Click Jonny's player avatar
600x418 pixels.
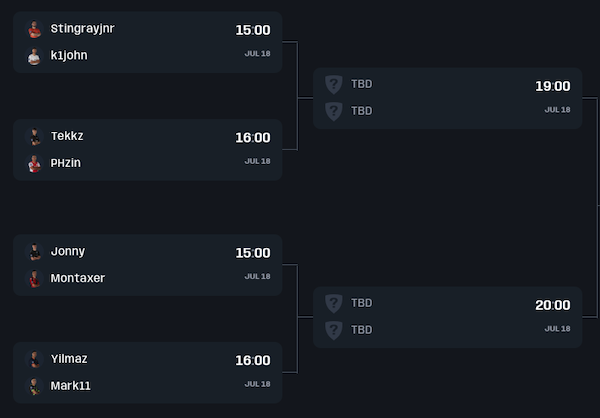[x=34, y=252]
